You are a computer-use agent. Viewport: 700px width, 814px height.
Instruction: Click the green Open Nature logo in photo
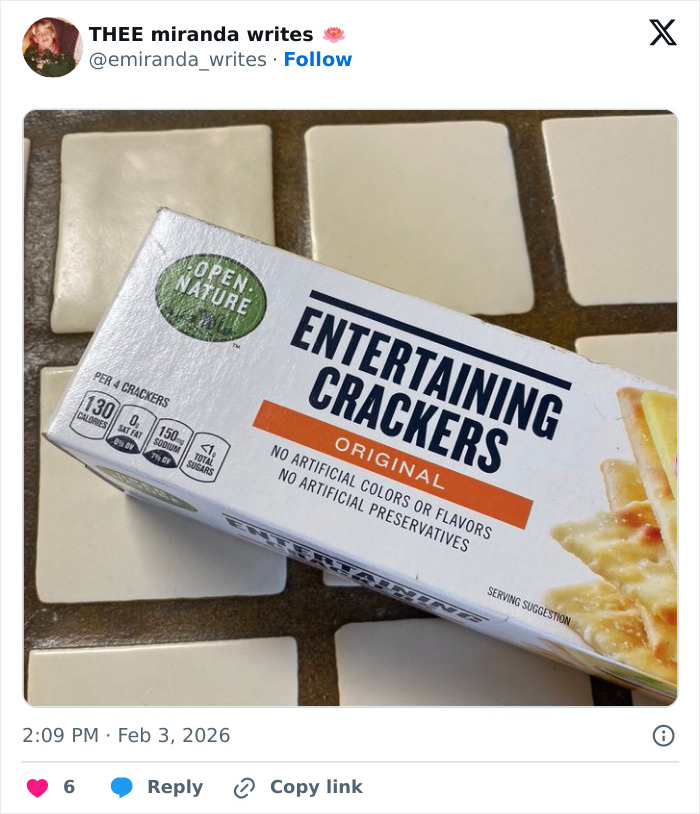coord(204,297)
